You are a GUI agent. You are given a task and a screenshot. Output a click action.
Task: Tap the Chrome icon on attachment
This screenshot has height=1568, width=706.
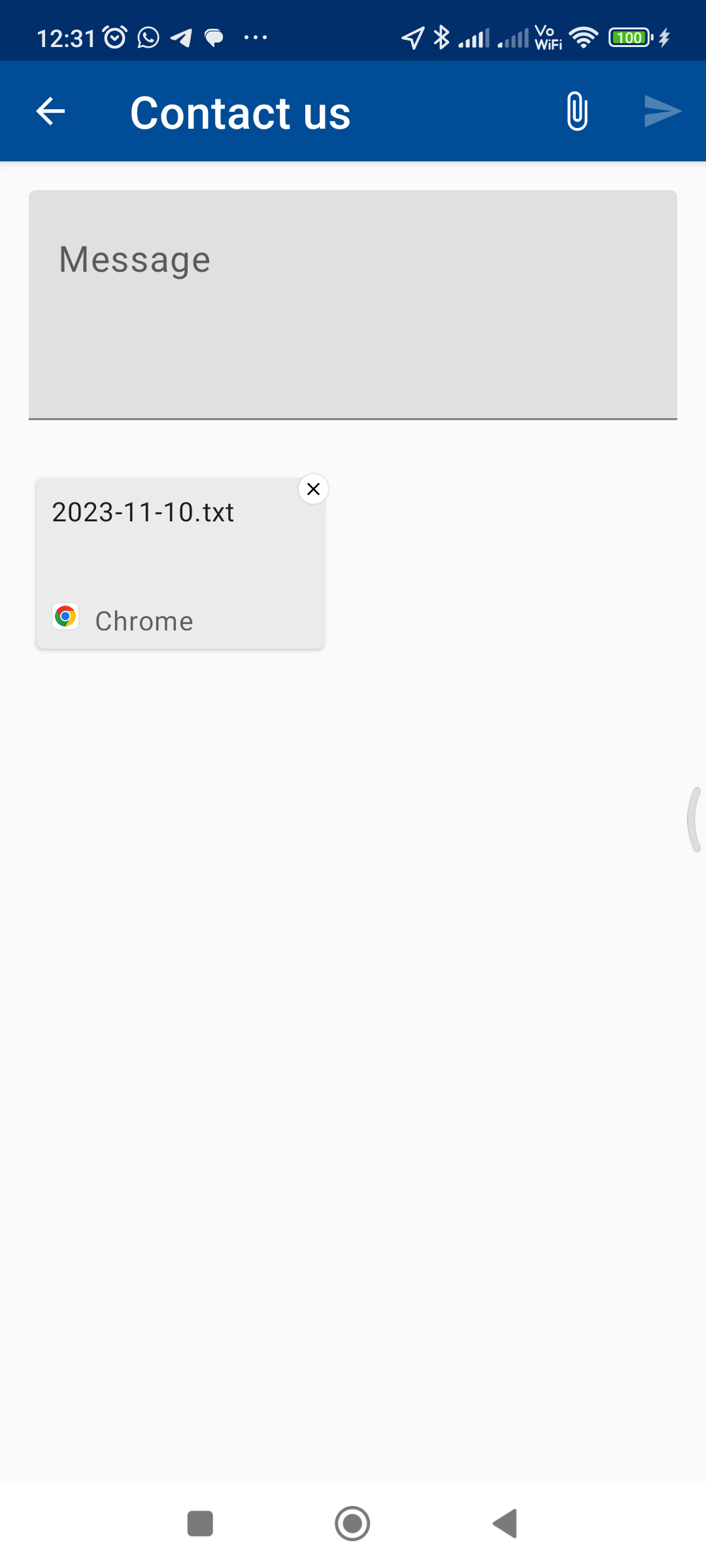click(65, 616)
